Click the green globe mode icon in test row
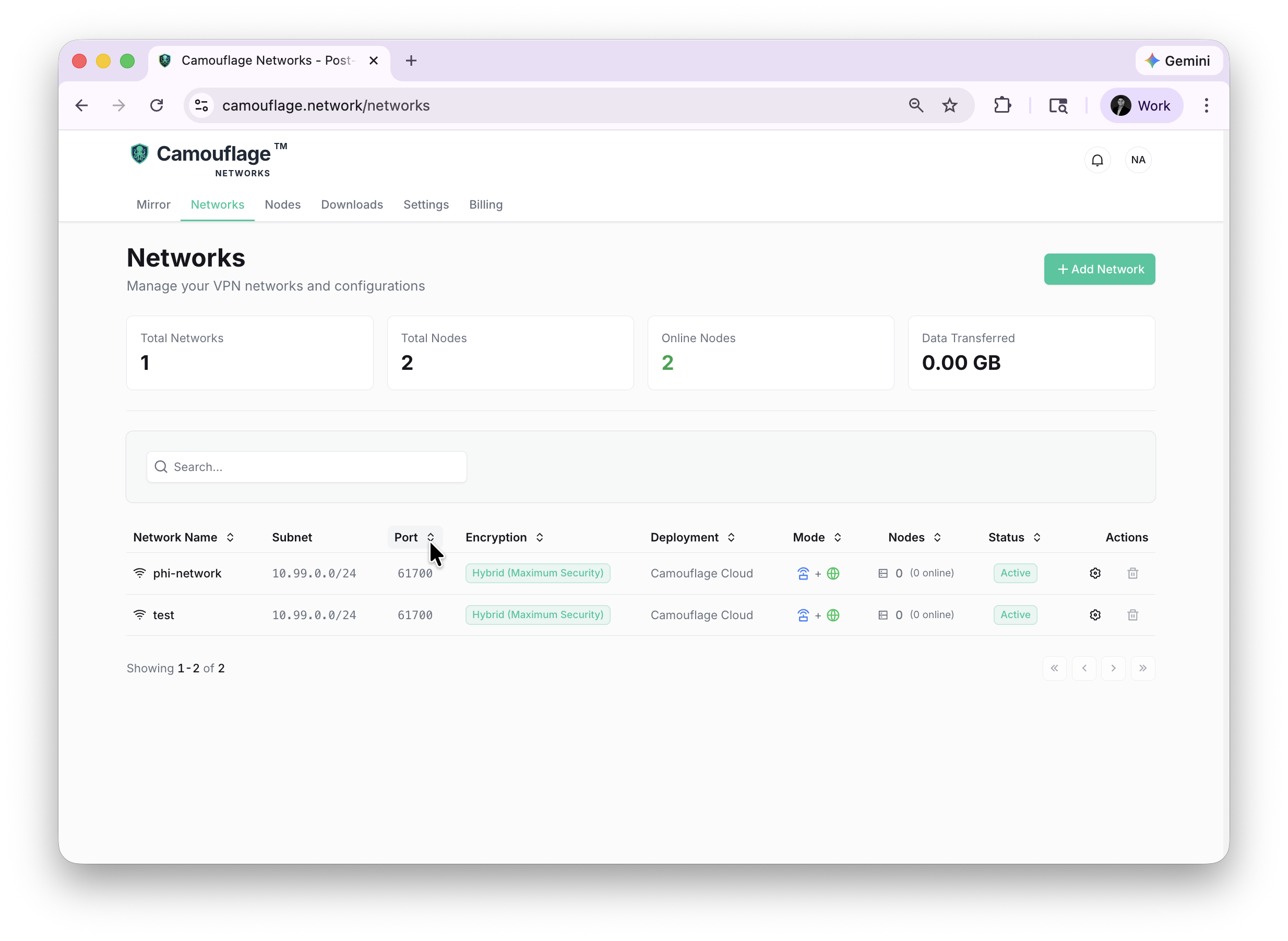The height and width of the screenshot is (941, 1288). tap(832, 614)
